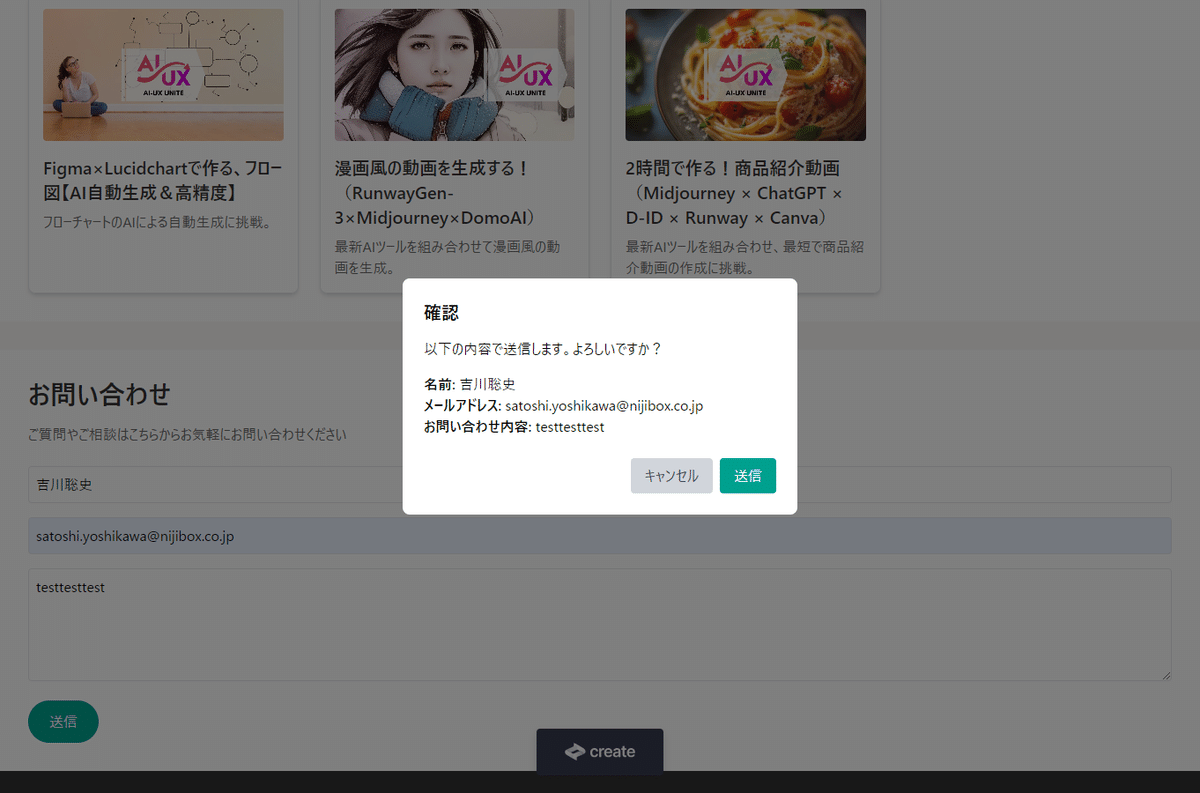Click キャンセル to dismiss the confirmation dialog
This screenshot has width=1200, height=793.
[x=671, y=475]
